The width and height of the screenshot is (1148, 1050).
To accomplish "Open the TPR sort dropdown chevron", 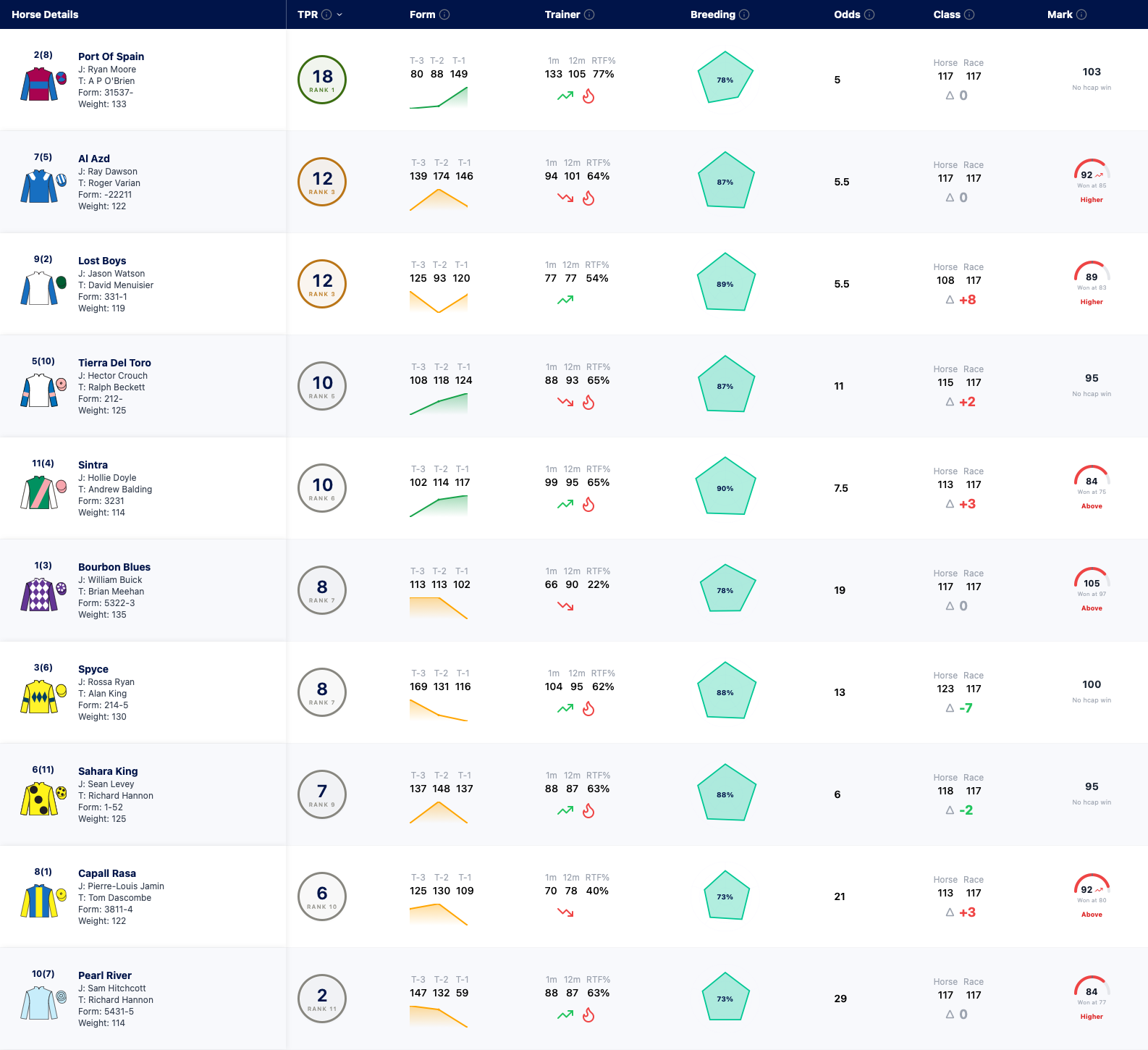I will (339, 14).
